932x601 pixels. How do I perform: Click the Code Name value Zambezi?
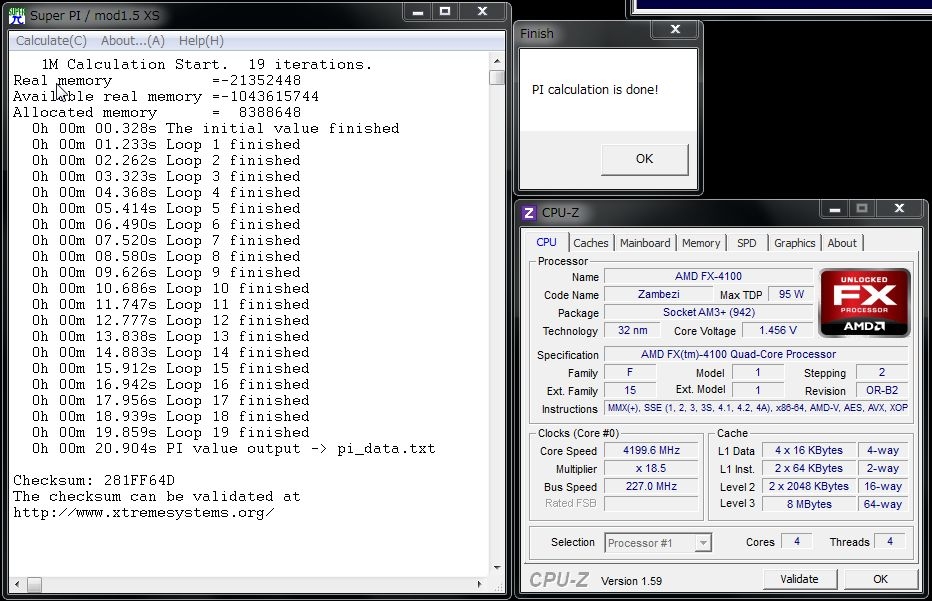[x=658, y=294]
